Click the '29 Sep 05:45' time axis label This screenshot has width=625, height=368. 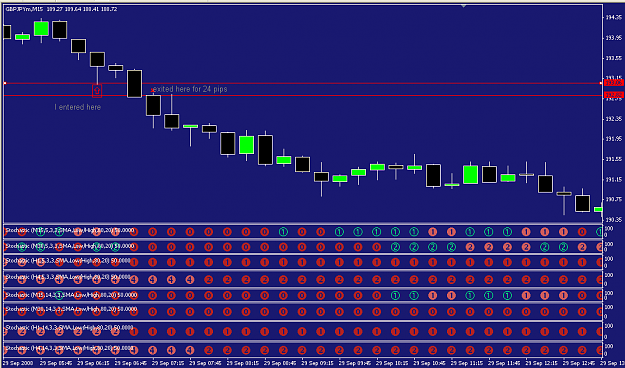click(x=57, y=363)
